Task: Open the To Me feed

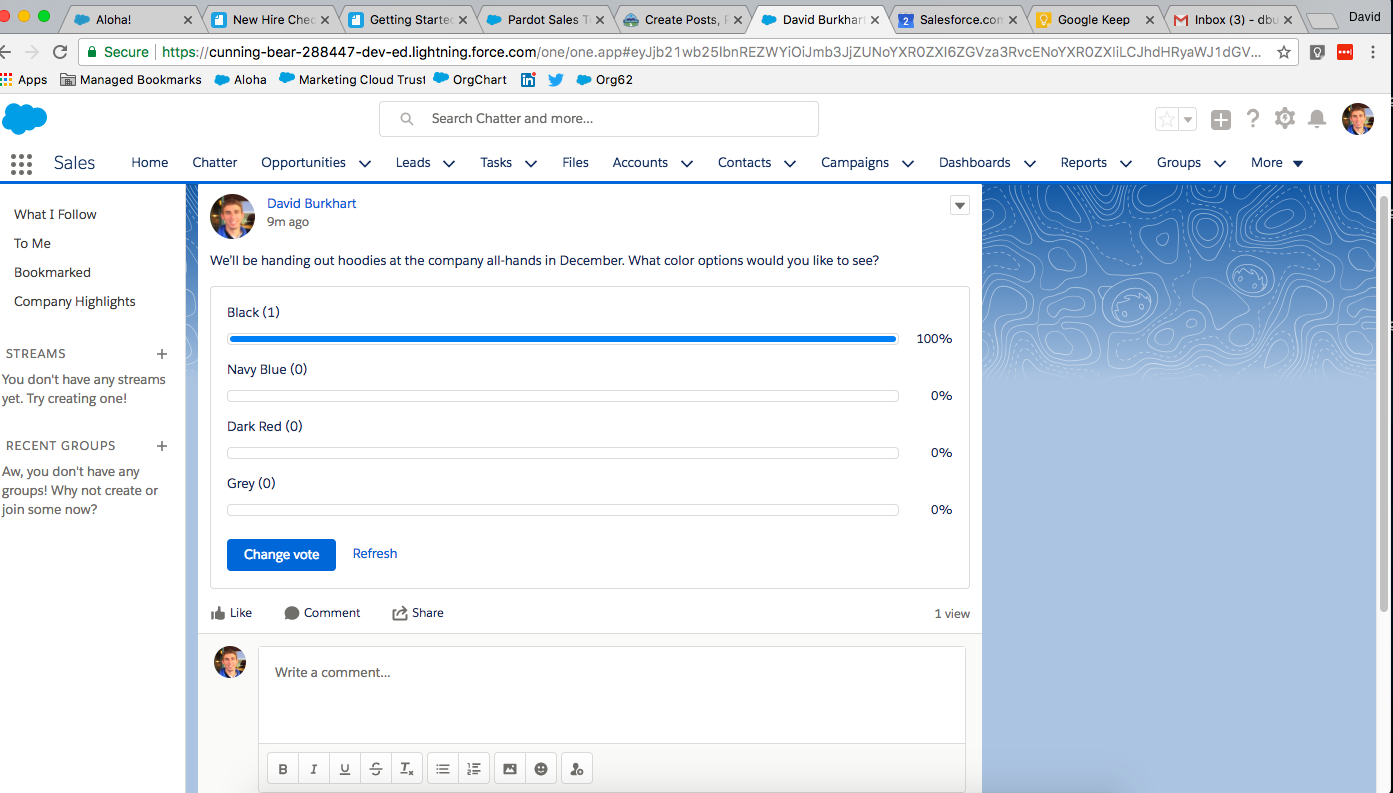Action: [x=32, y=244]
